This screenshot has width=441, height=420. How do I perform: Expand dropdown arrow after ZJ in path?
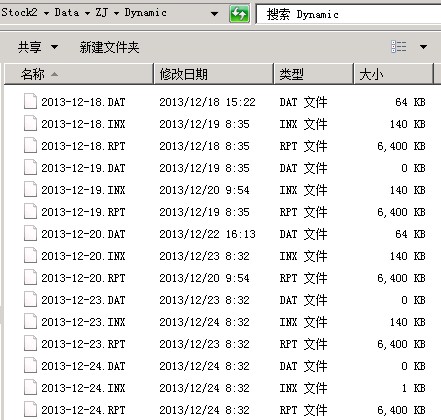[x=116, y=13]
